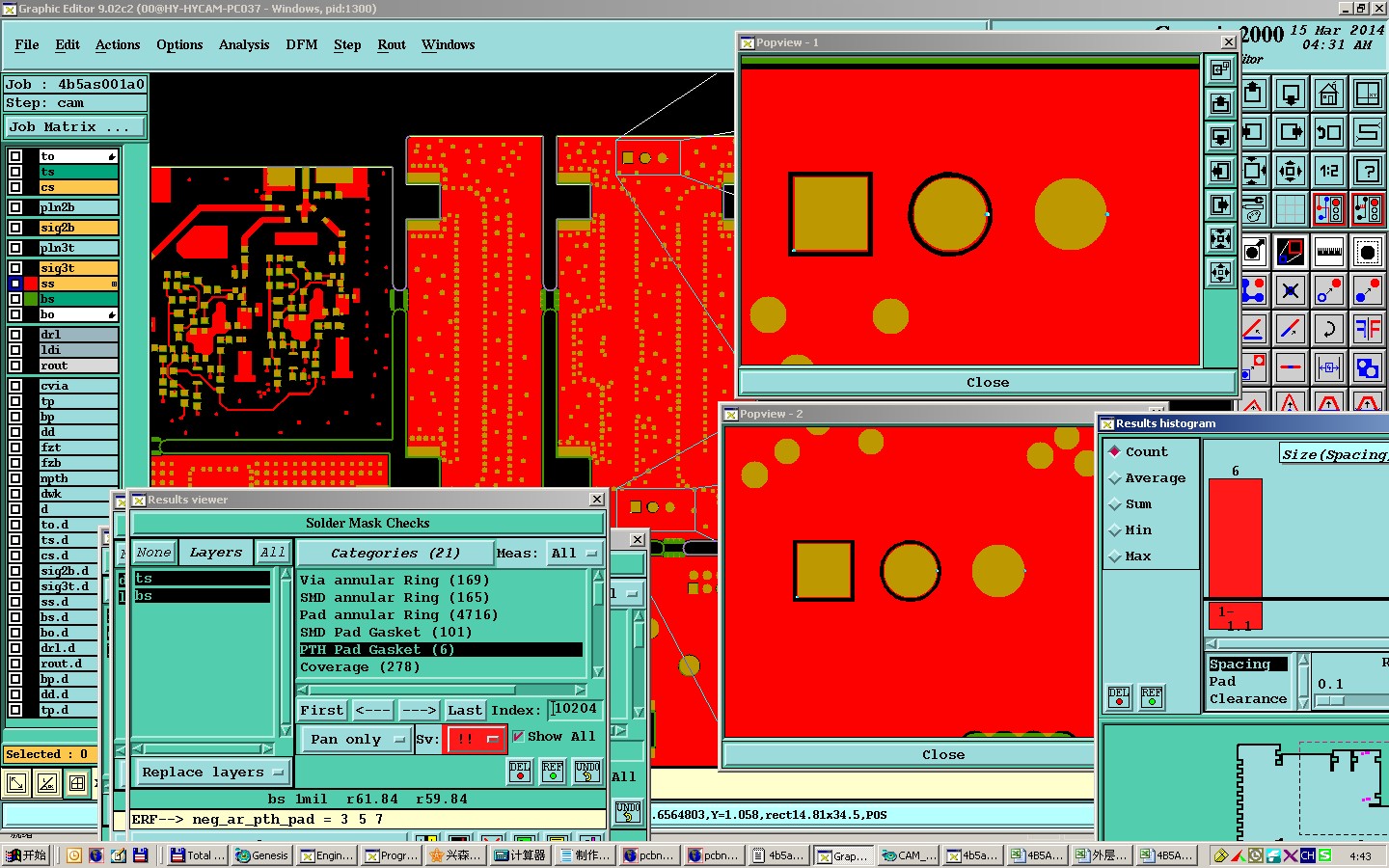Open the question-mark help icon in the toolbar
Viewport: 1389px width, 868px height.
[1367, 171]
